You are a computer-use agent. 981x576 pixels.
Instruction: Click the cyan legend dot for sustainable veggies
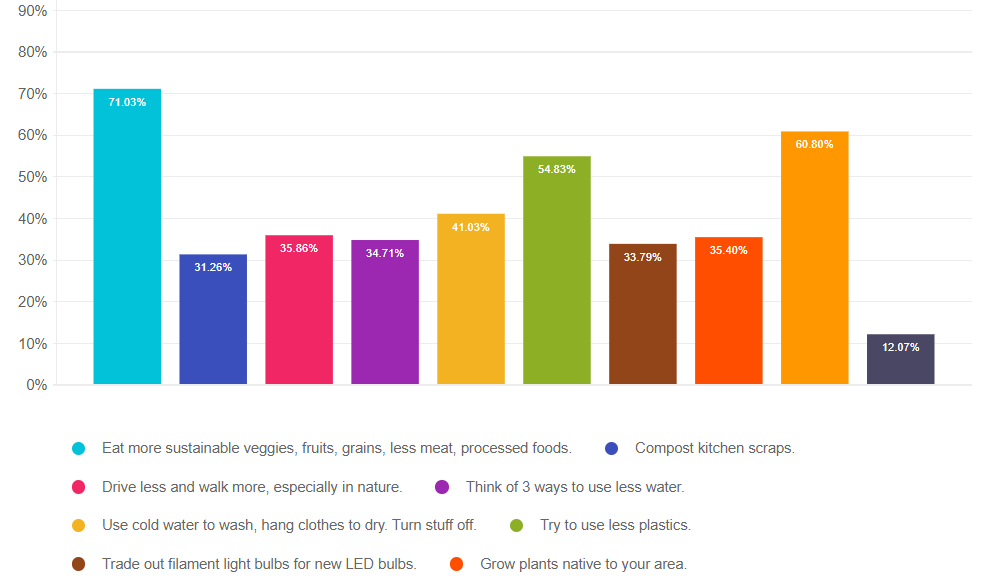78,448
